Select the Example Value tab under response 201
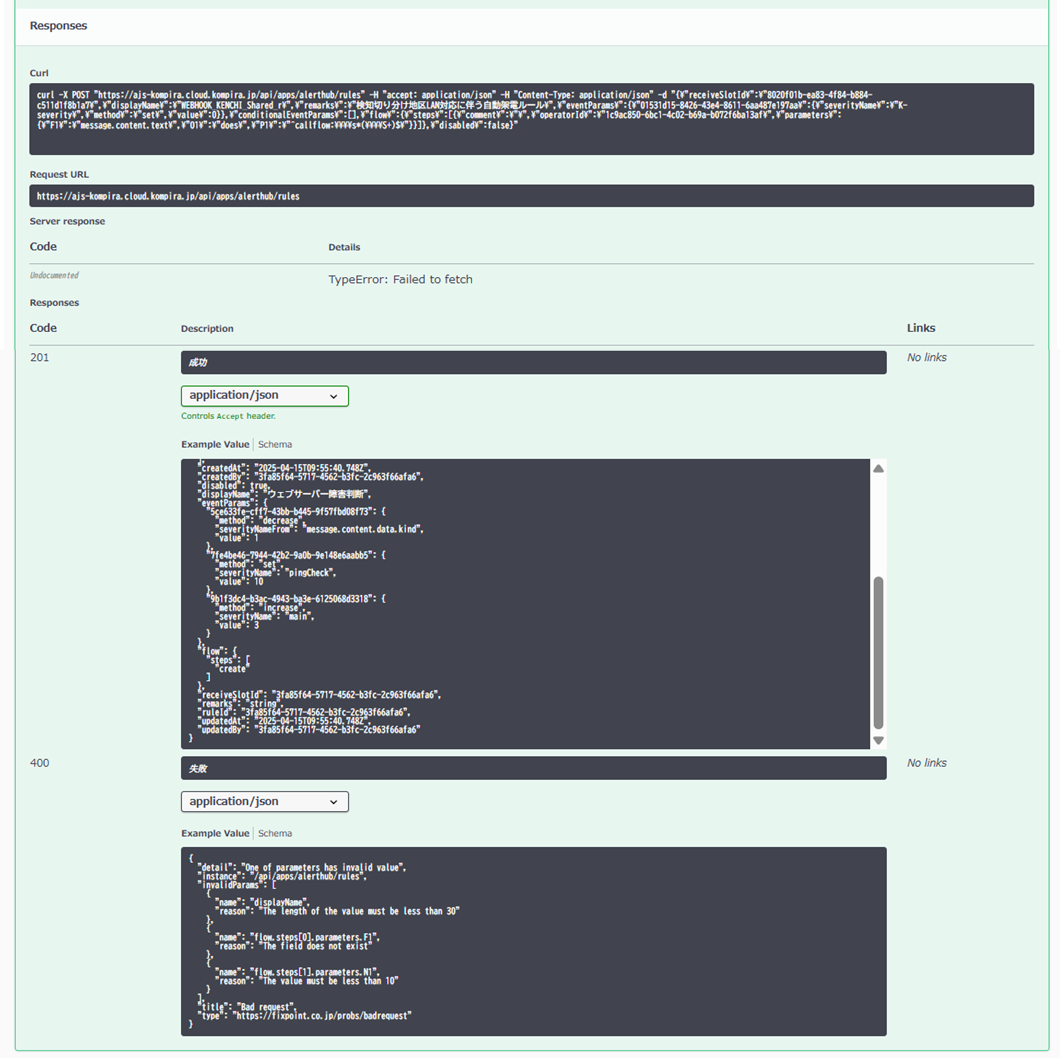This screenshot has height=1058, width=1060. pyautogui.click(x=215, y=444)
